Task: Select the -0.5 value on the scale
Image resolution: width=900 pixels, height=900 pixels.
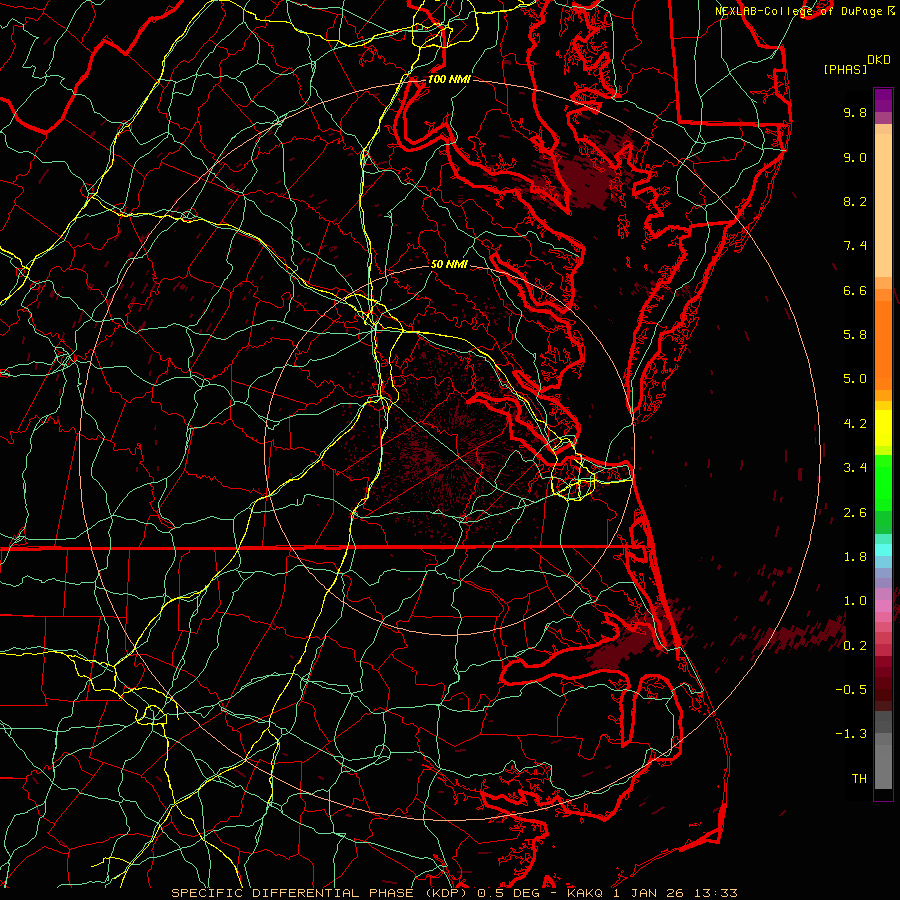Action: coord(851,690)
